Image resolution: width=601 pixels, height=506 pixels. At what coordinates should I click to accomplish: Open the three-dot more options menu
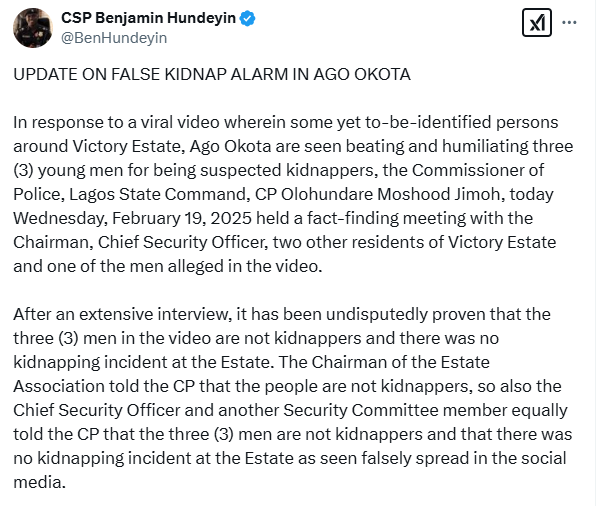click(x=570, y=23)
